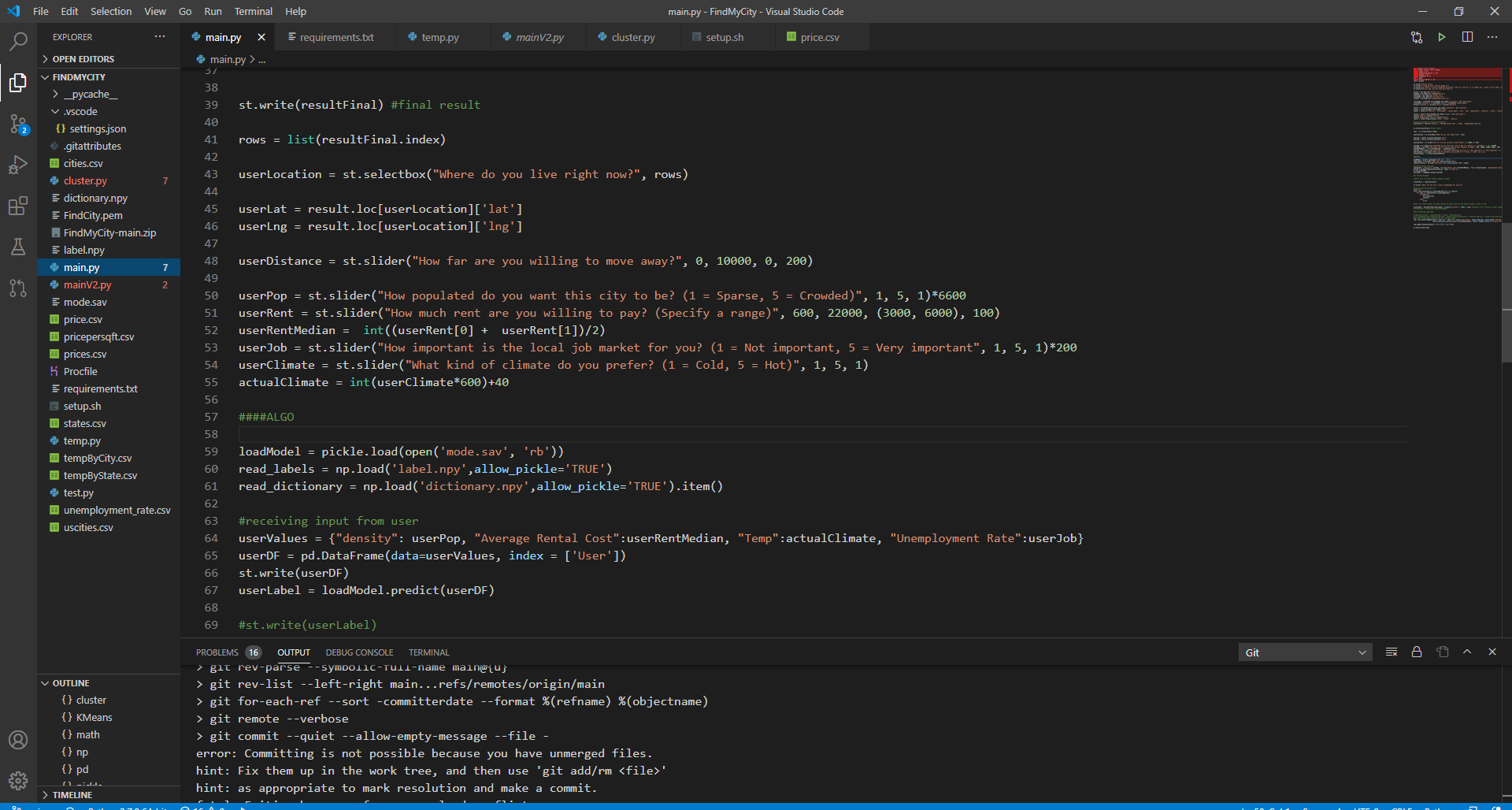Maximize the bottom panel size
Screen dimensions: 1512x810
tap(1467, 652)
